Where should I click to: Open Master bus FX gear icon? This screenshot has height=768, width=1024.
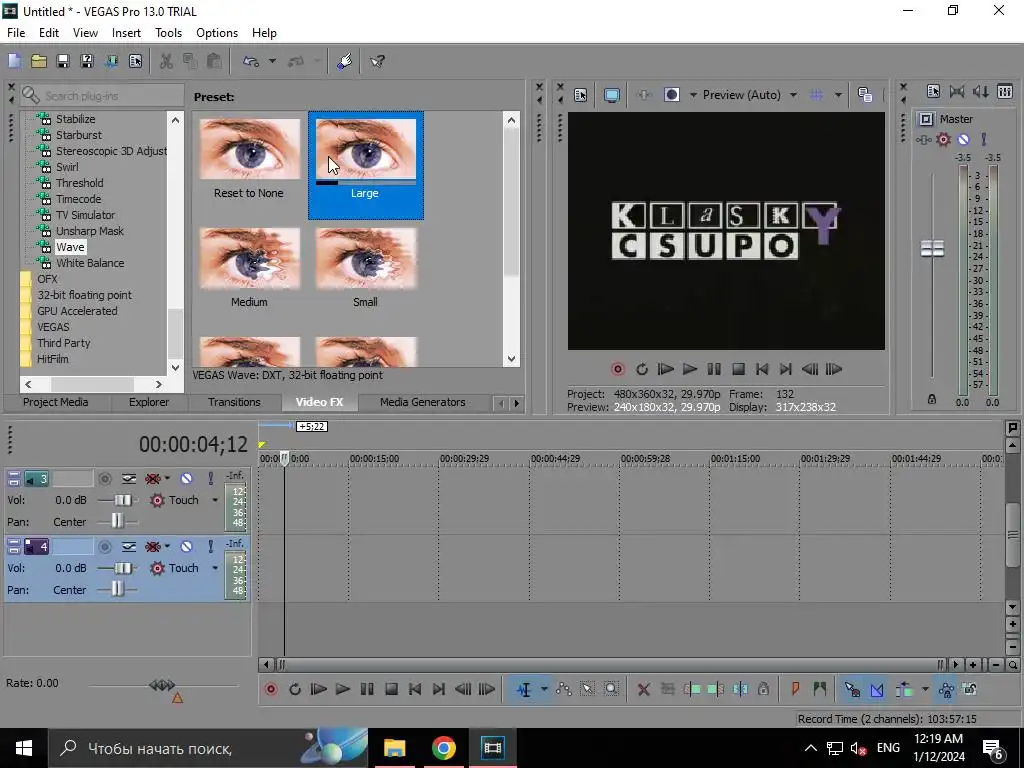click(944, 139)
